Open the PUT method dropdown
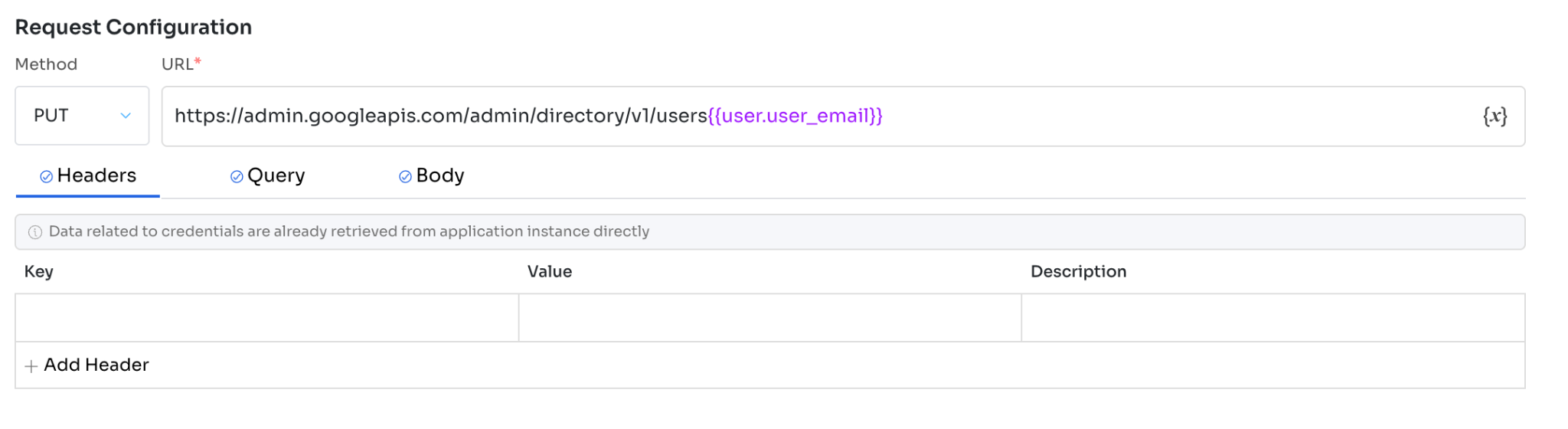This screenshot has height=429, width=1568. click(80, 116)
